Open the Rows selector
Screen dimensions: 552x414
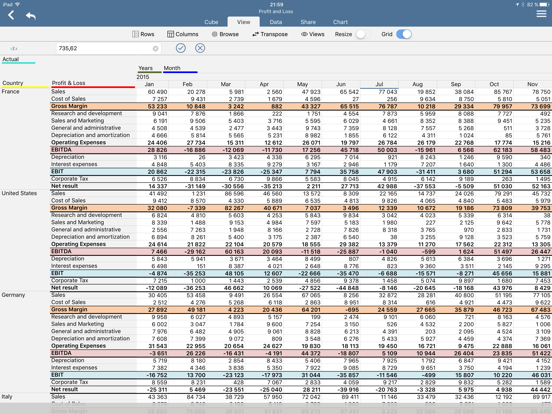143,34
